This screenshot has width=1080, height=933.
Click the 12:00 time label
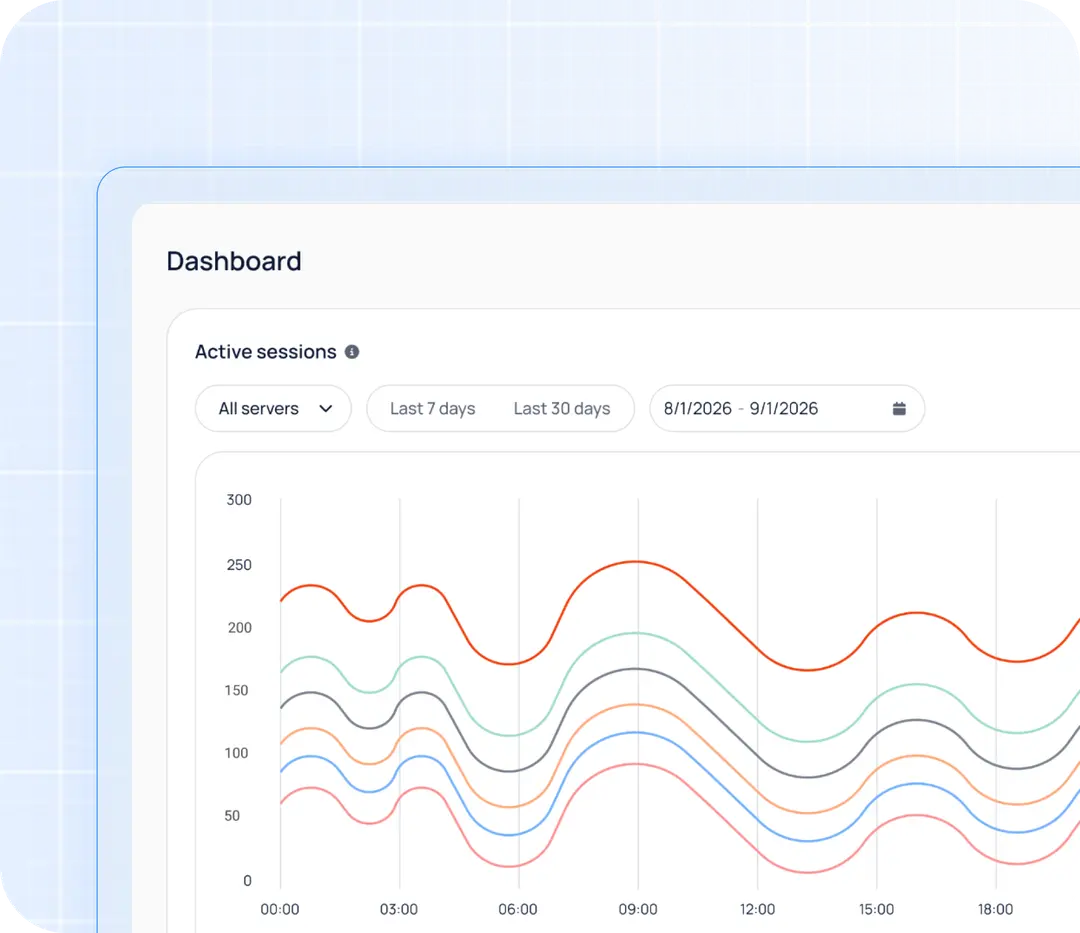[x=757, y=909]
